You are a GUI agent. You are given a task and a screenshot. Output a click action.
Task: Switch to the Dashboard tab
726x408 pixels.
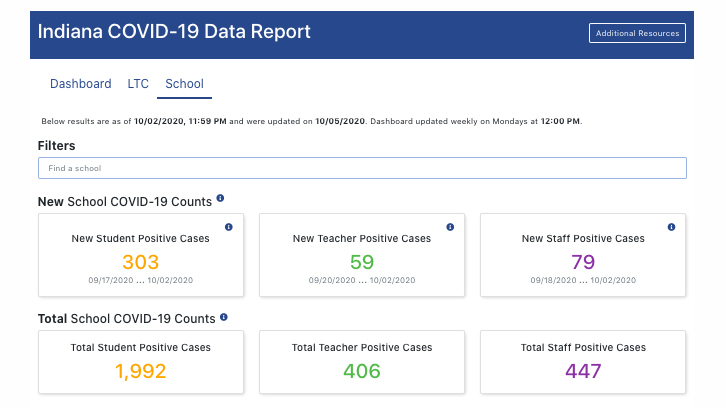click(x=81, y=84)
